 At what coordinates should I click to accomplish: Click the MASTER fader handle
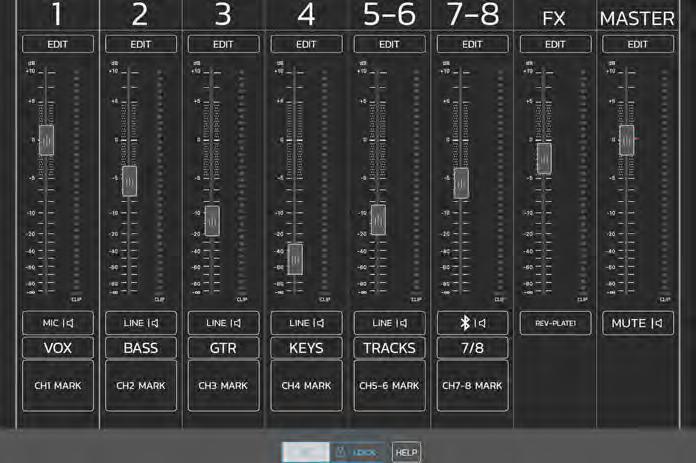click(627, 140)
